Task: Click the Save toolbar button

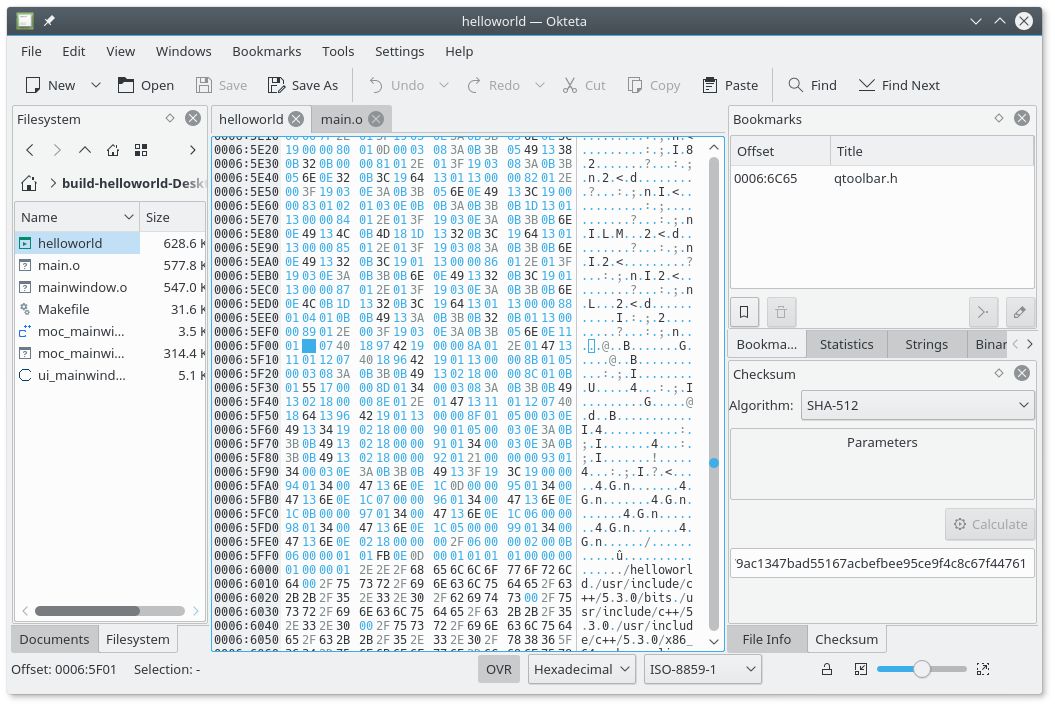Action: click(221, 85)
